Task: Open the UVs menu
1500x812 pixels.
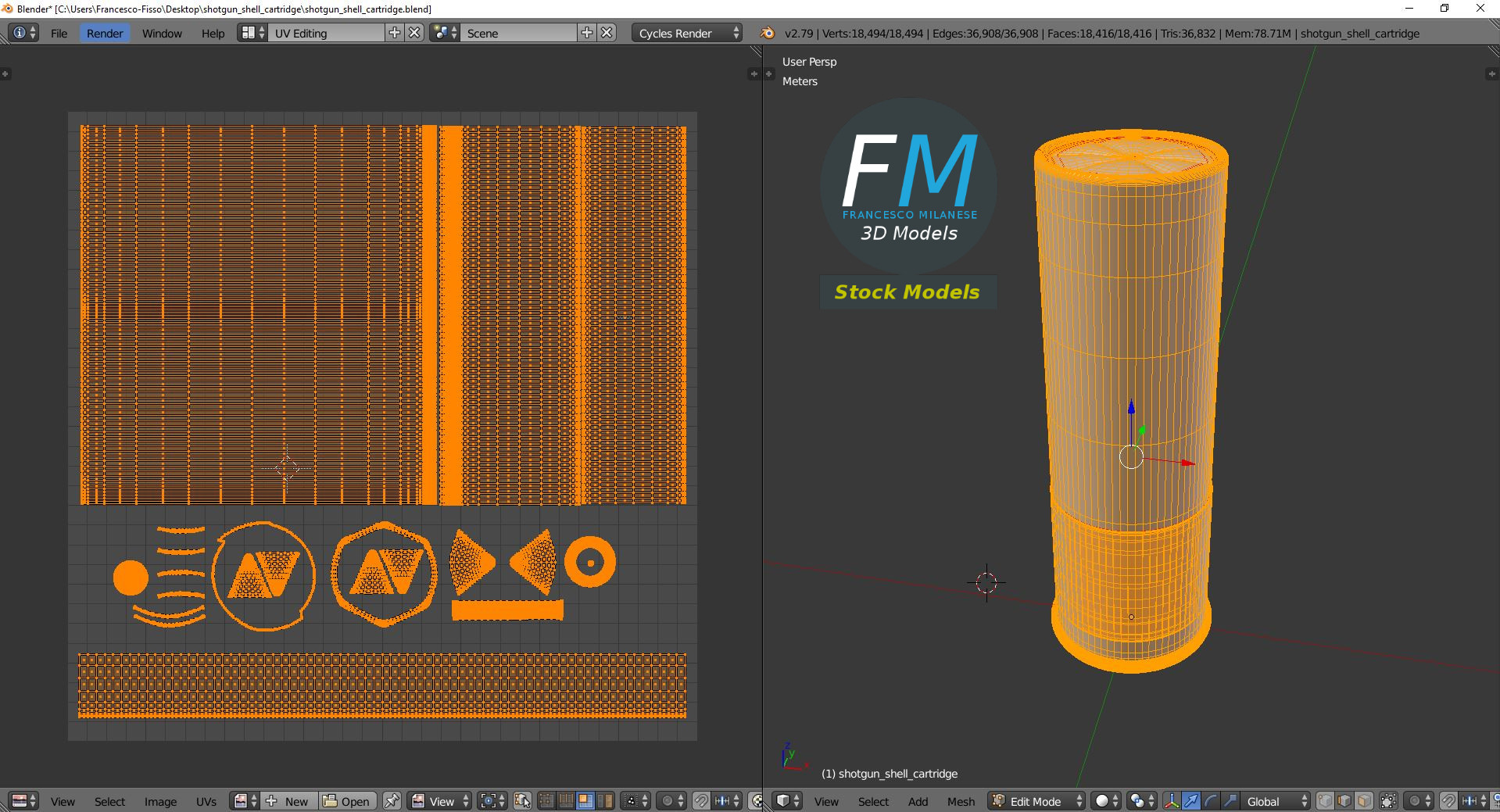Action: tap(206, 801)
